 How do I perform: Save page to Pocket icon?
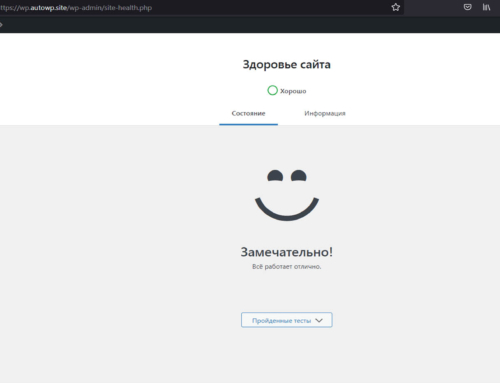pyautogui.click(x=467, y=7)
